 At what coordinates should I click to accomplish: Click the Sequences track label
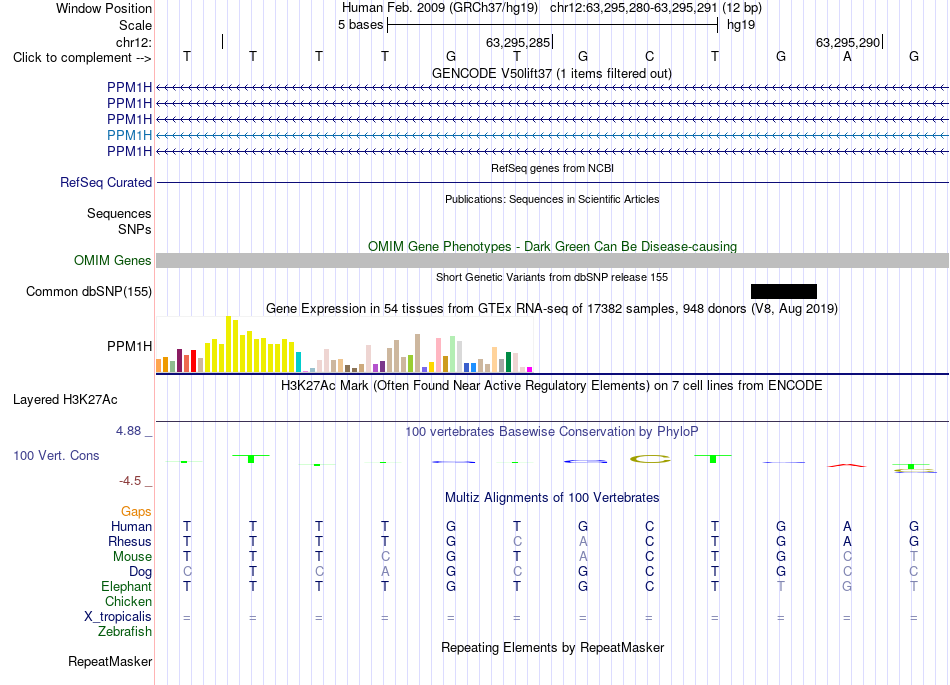point(119,213)
